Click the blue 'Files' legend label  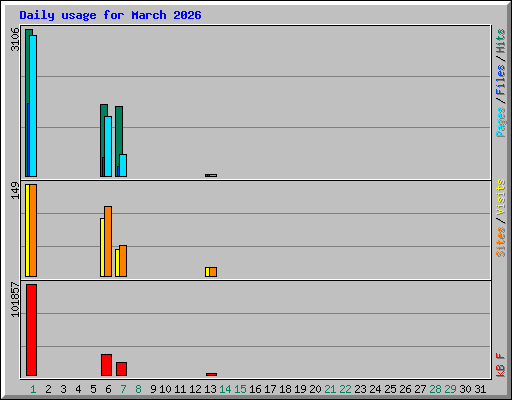click(x=500, y=80)
